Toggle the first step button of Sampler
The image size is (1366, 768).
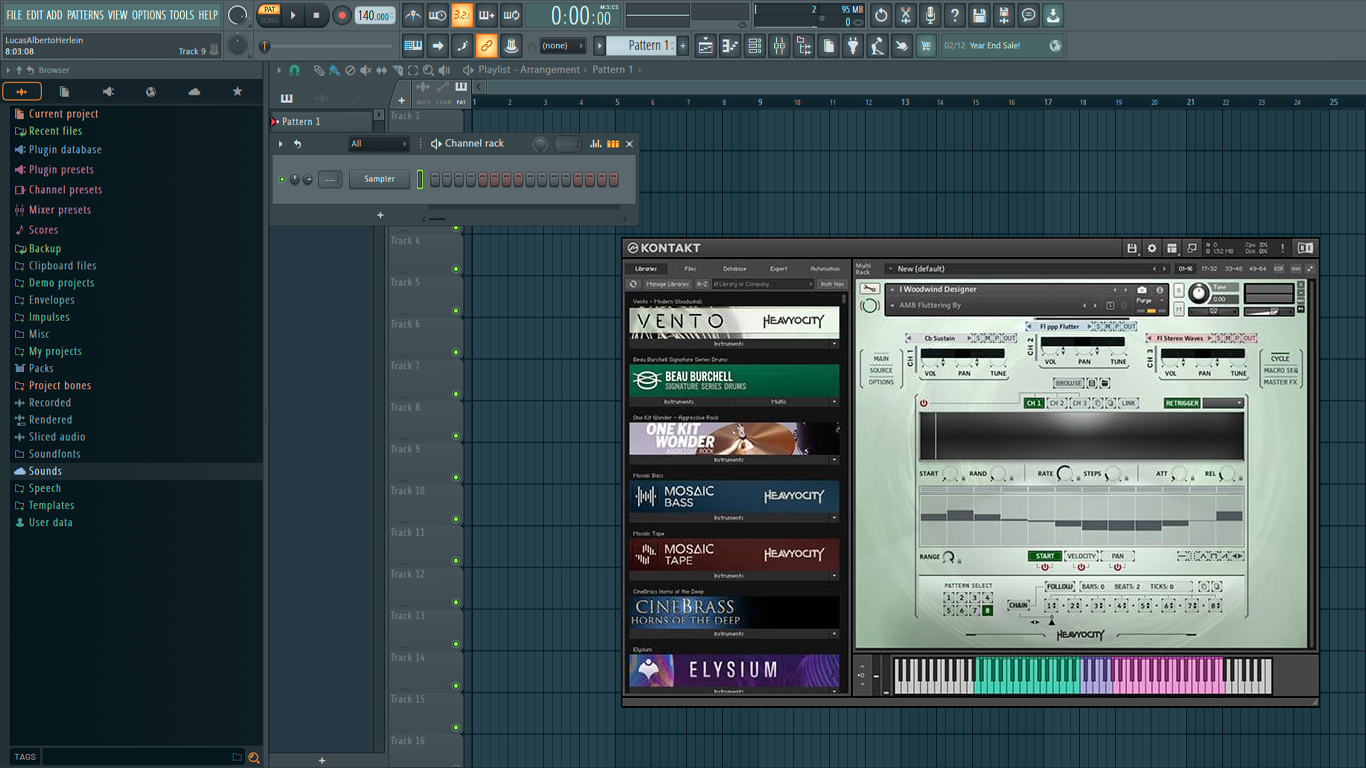(435, 179)
